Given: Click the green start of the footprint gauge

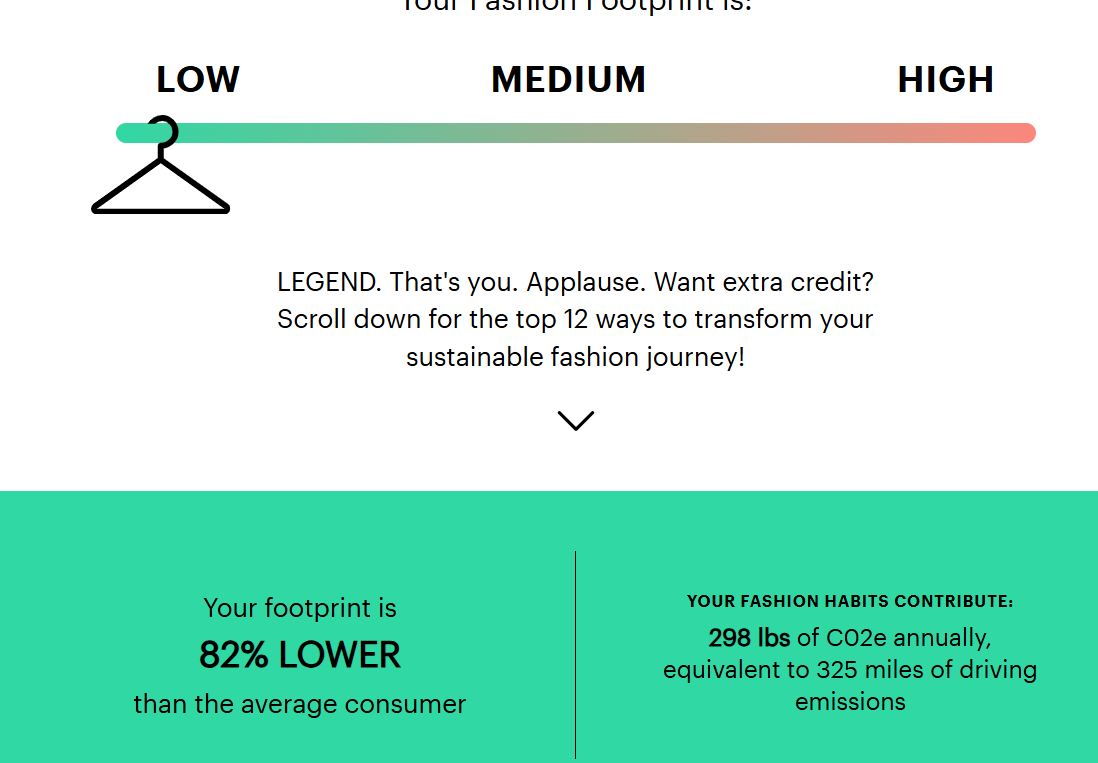Looking at the screenshot, I should pos(130,133).
